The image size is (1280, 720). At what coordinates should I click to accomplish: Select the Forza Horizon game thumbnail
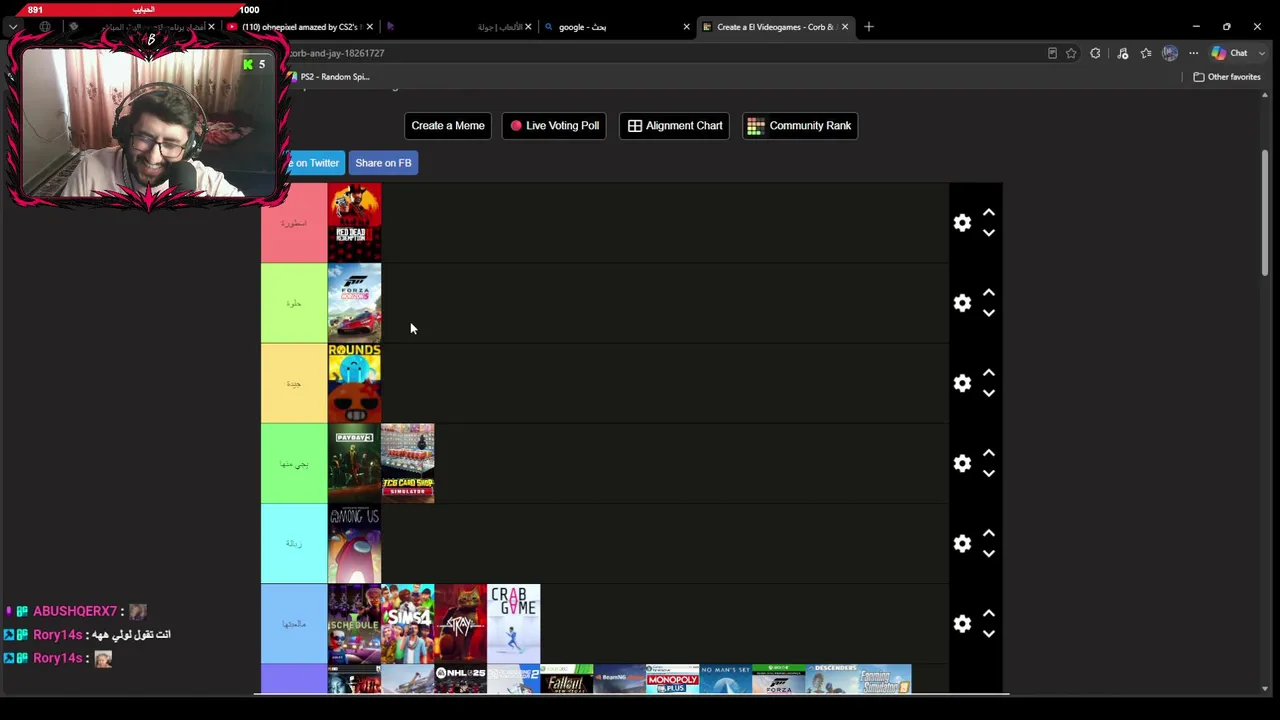coord(354,303)
